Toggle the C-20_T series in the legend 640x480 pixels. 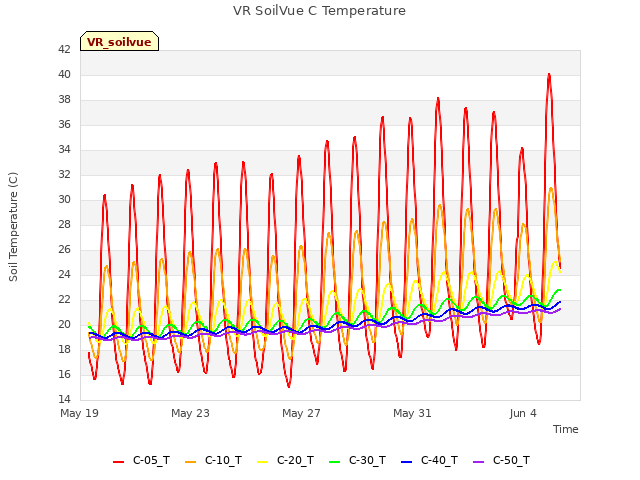[286, 460]
